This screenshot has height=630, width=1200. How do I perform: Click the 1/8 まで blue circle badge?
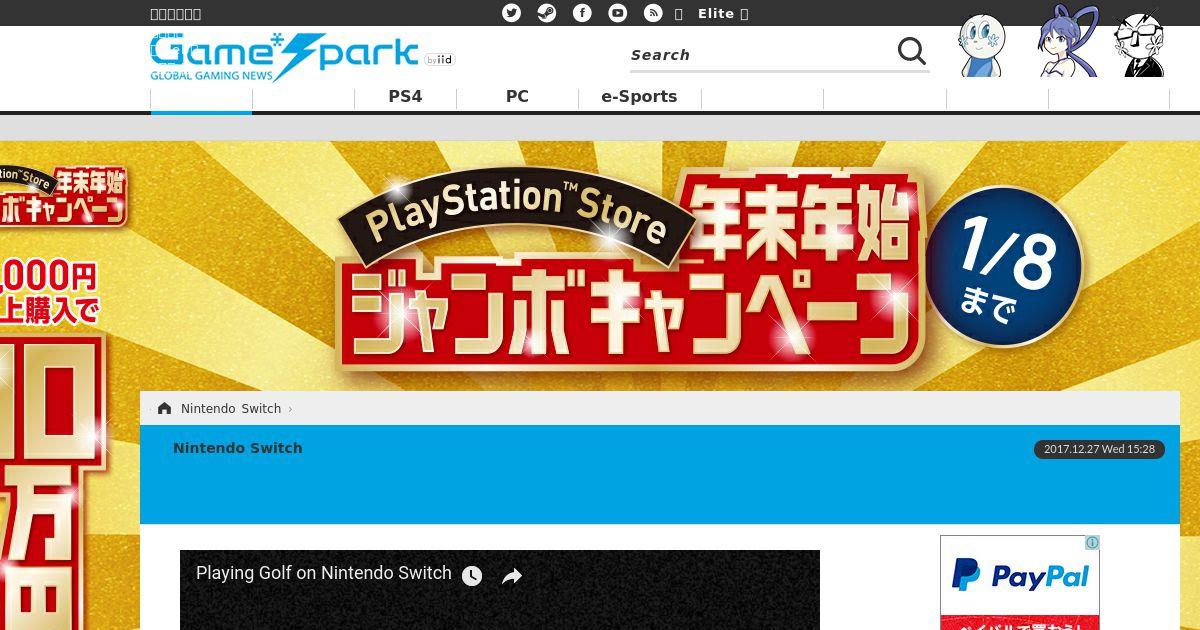click(x=1004, y=265)
